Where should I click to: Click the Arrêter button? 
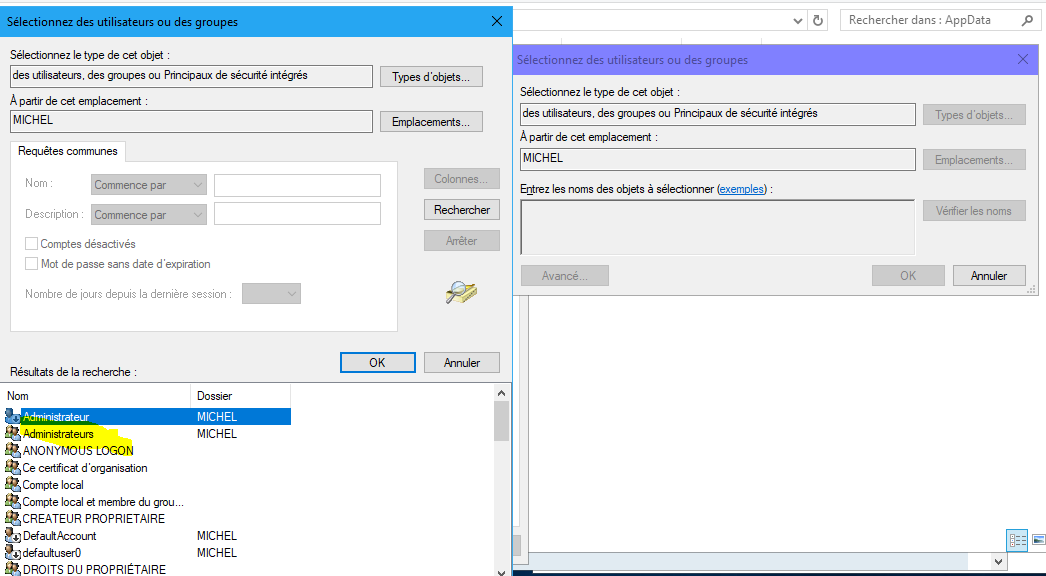[462, 240]
